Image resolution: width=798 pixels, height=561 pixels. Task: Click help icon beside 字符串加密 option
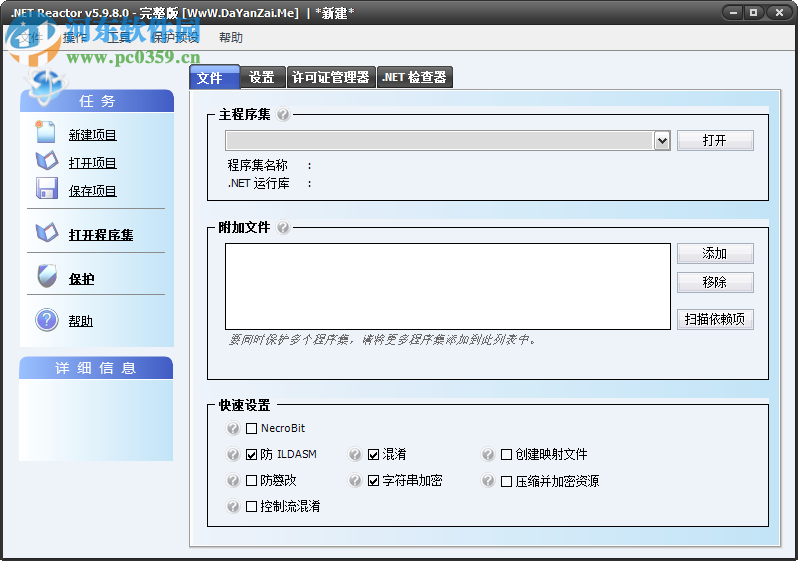coord(355,481)
